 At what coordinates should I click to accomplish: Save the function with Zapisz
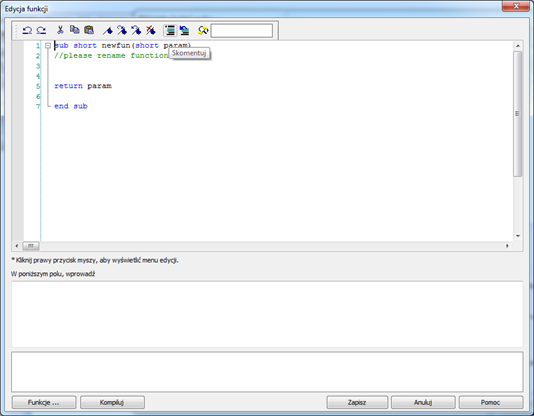tap(357, 402)
